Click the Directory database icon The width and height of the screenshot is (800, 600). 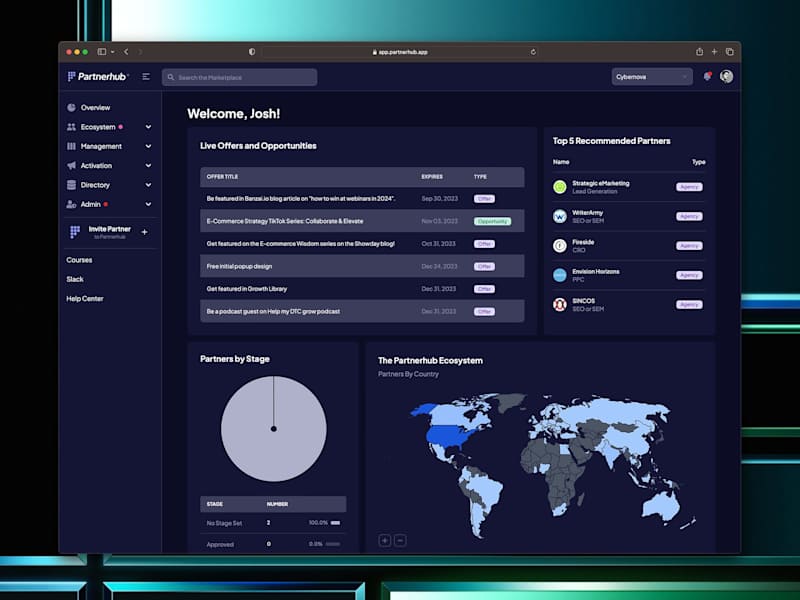(x=71, y=185)
